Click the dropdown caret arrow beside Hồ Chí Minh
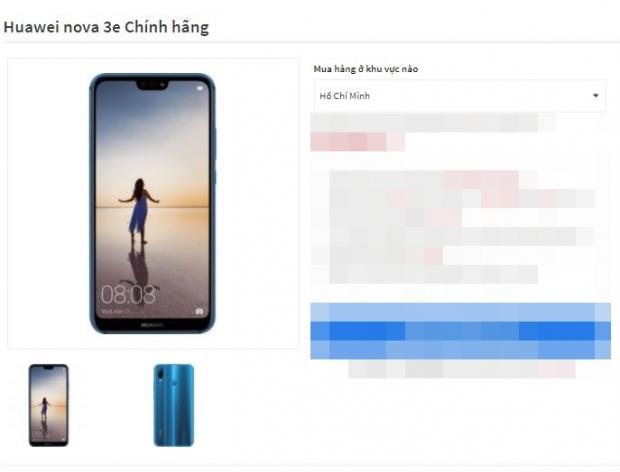Screen dimensions: 620x472 pos(595,95)
